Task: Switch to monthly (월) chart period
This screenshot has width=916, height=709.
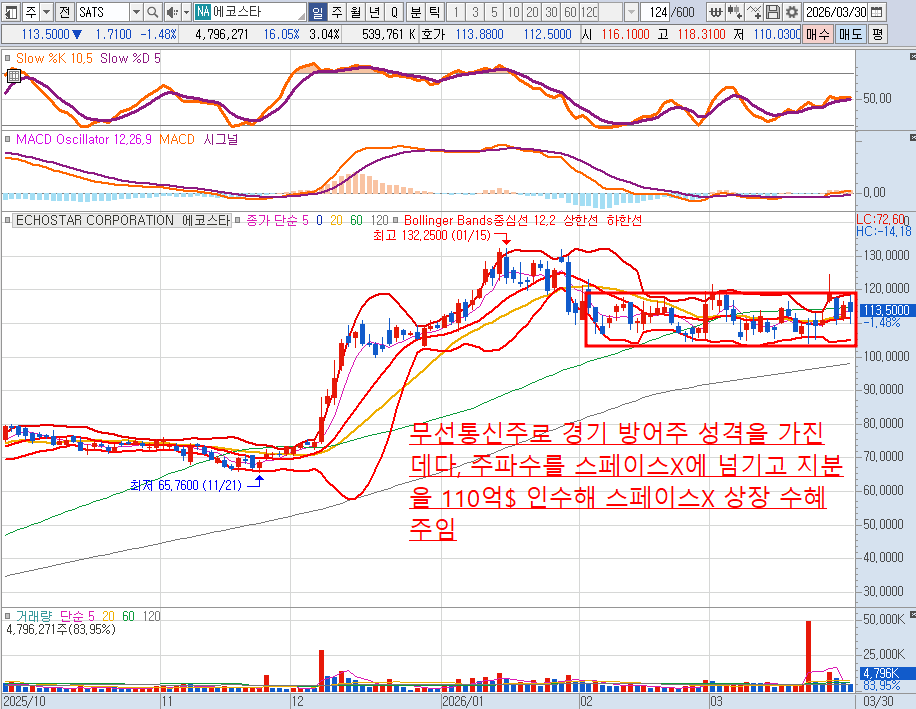Action: [355, 12]
